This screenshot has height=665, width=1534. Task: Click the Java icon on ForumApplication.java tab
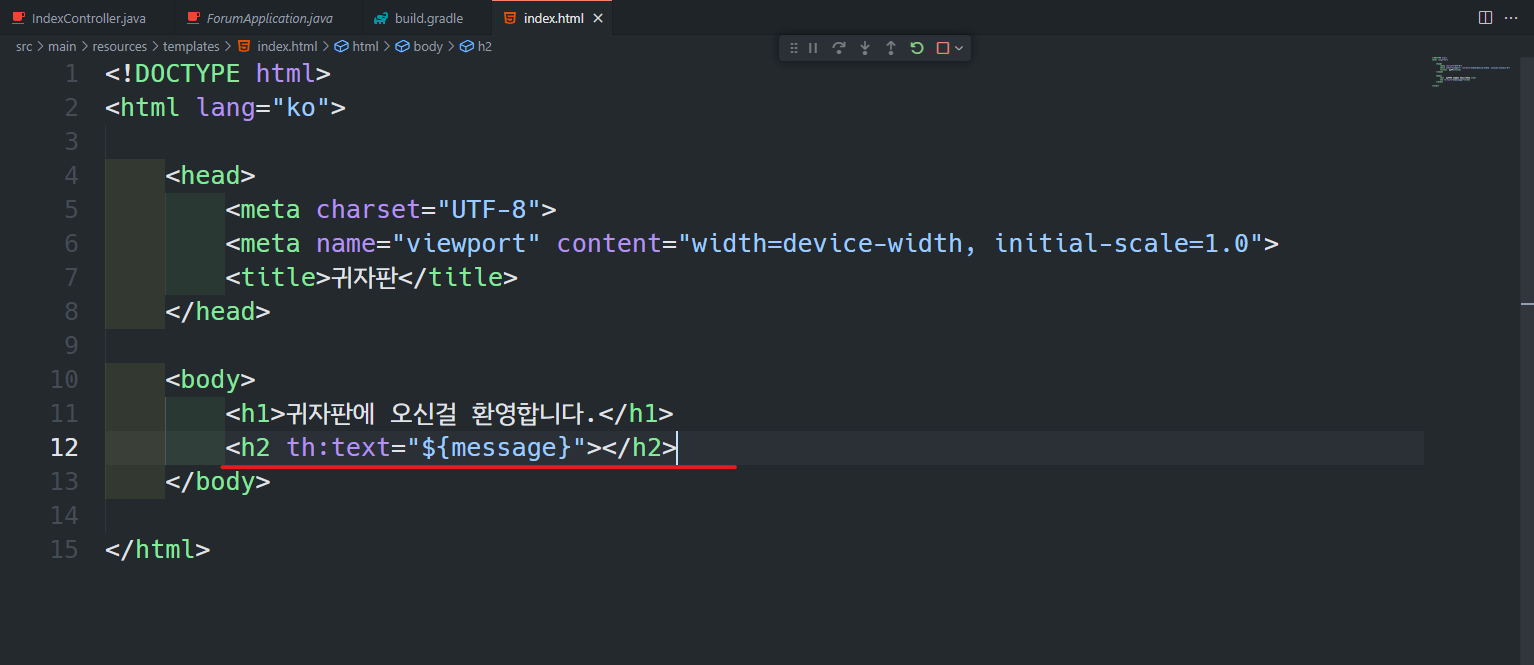pos(193,18)
